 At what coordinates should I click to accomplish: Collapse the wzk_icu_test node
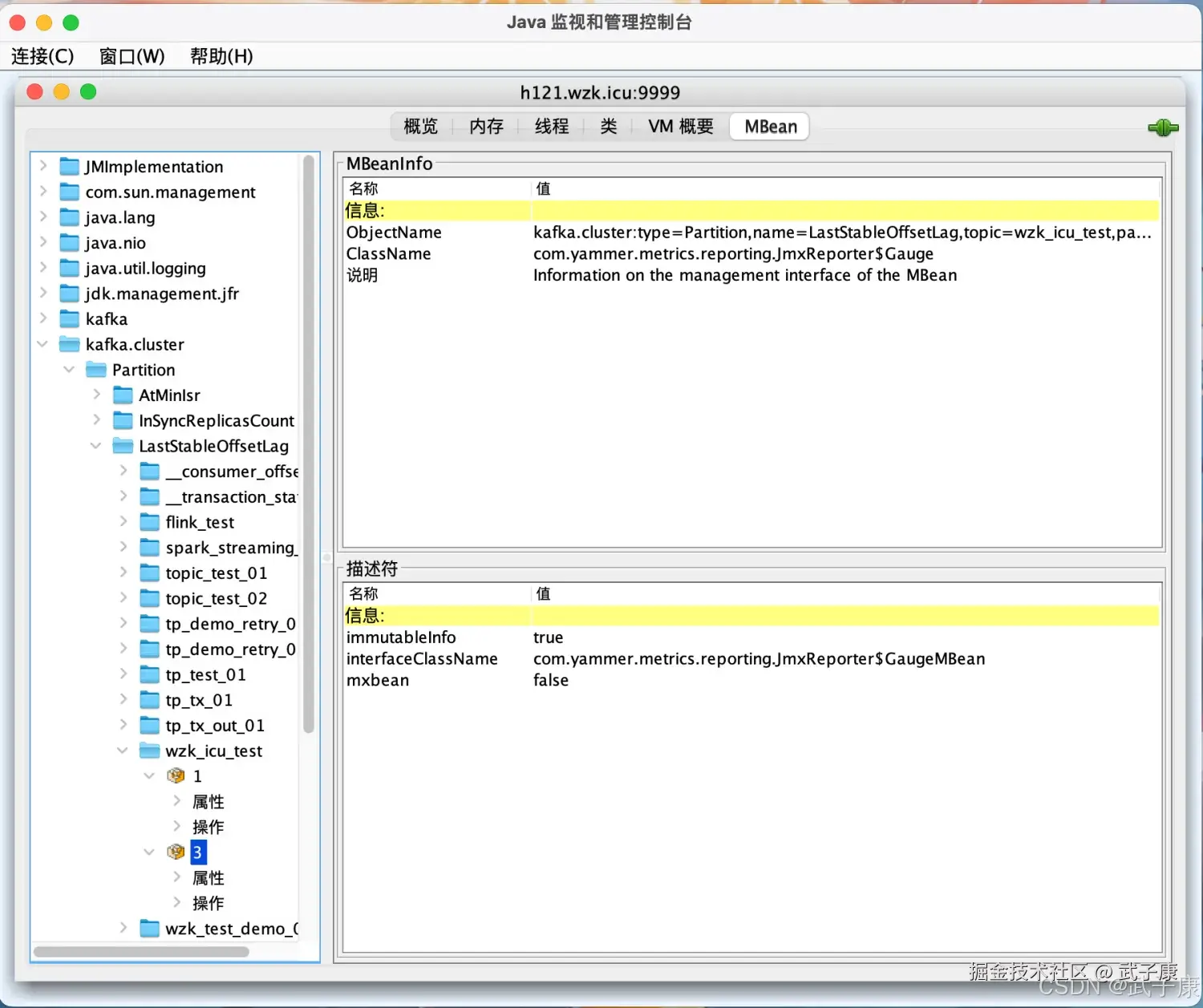[x=123, y=751]
